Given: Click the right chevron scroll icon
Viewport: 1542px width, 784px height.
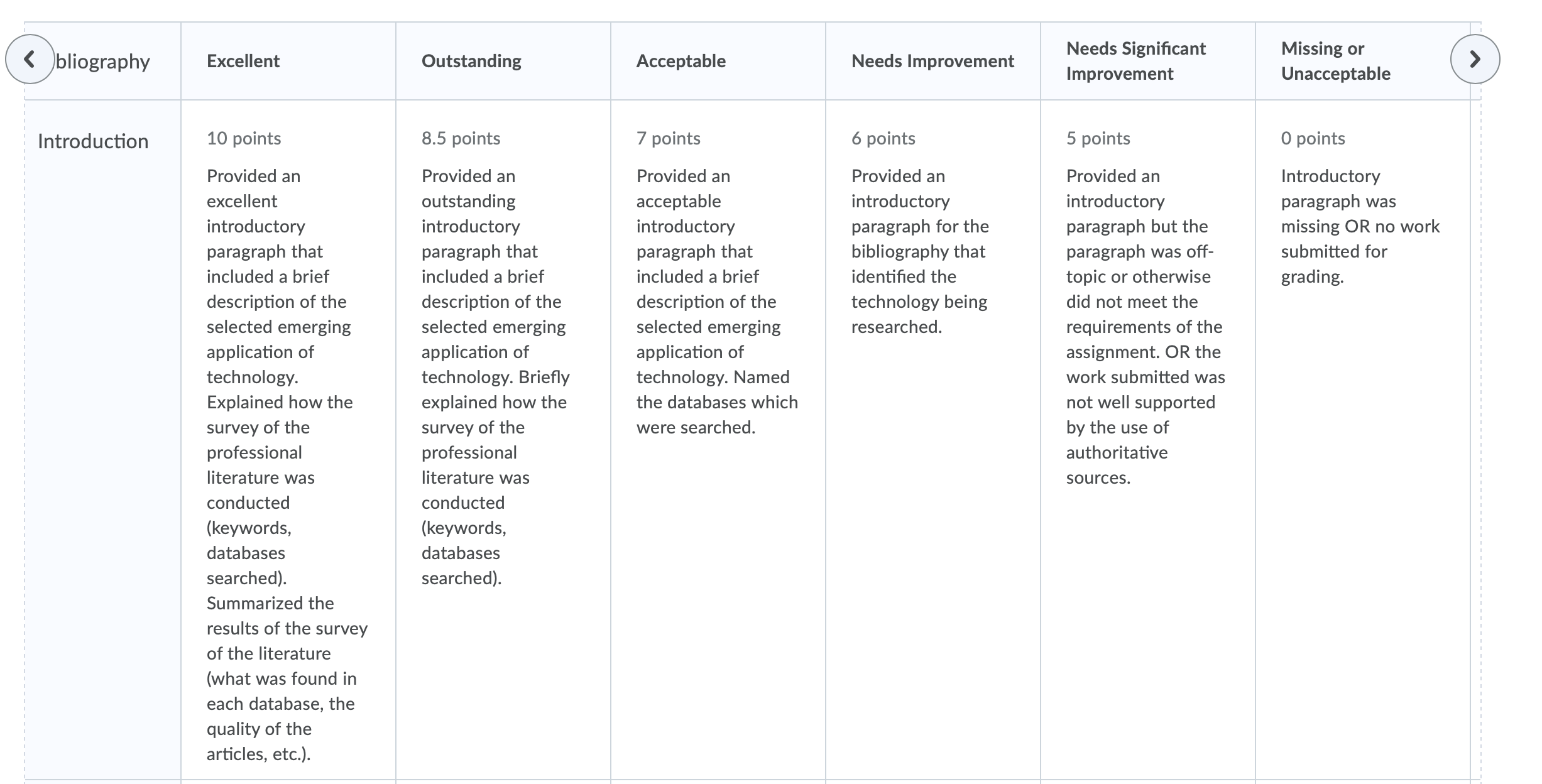Looking at the screenshot, I should (x=1475, y=60).
